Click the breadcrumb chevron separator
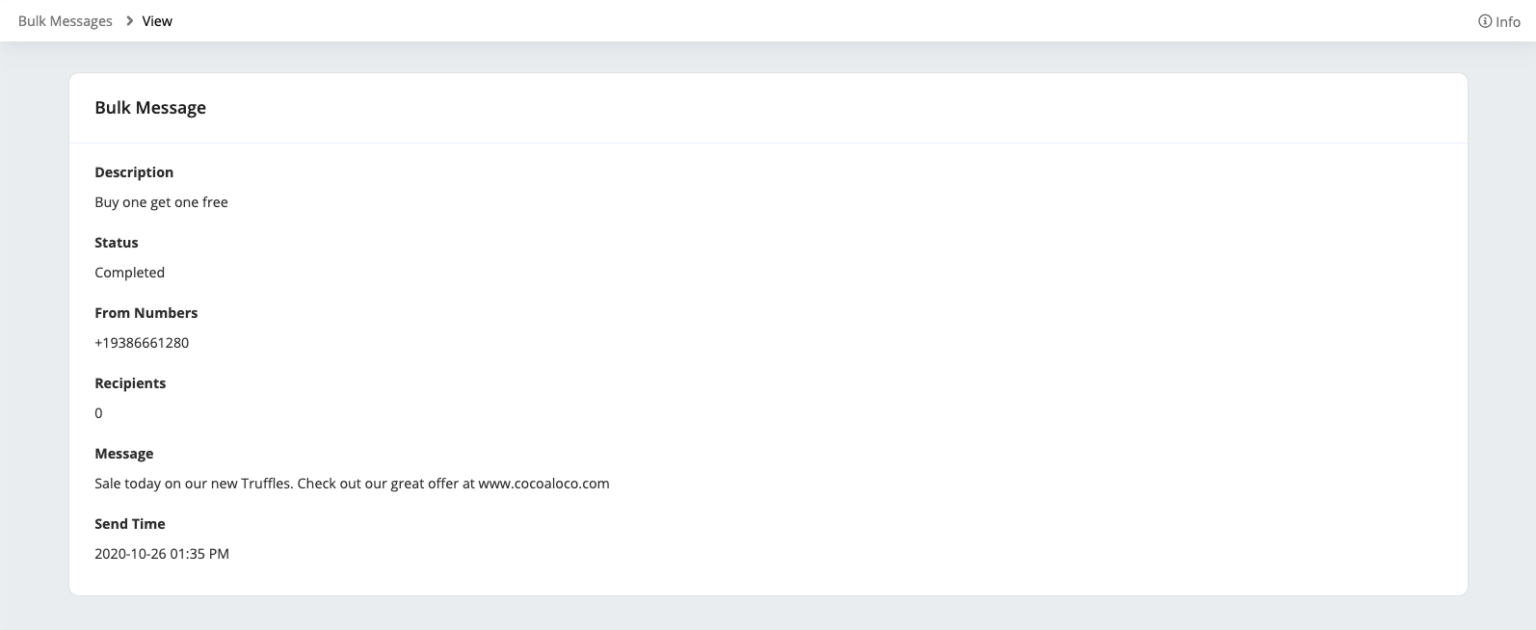1536x630 pixels. [x=129, y=21]
